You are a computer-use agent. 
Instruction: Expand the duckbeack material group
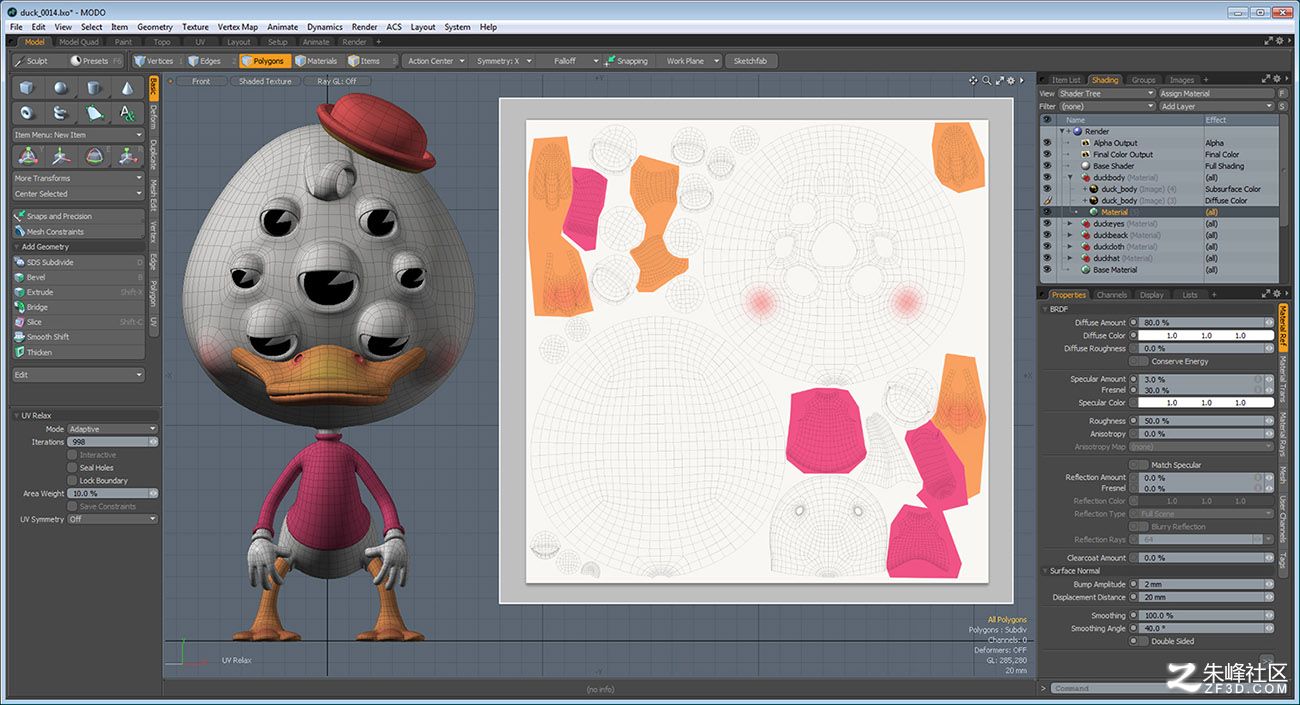click(x=1071, y=235)
